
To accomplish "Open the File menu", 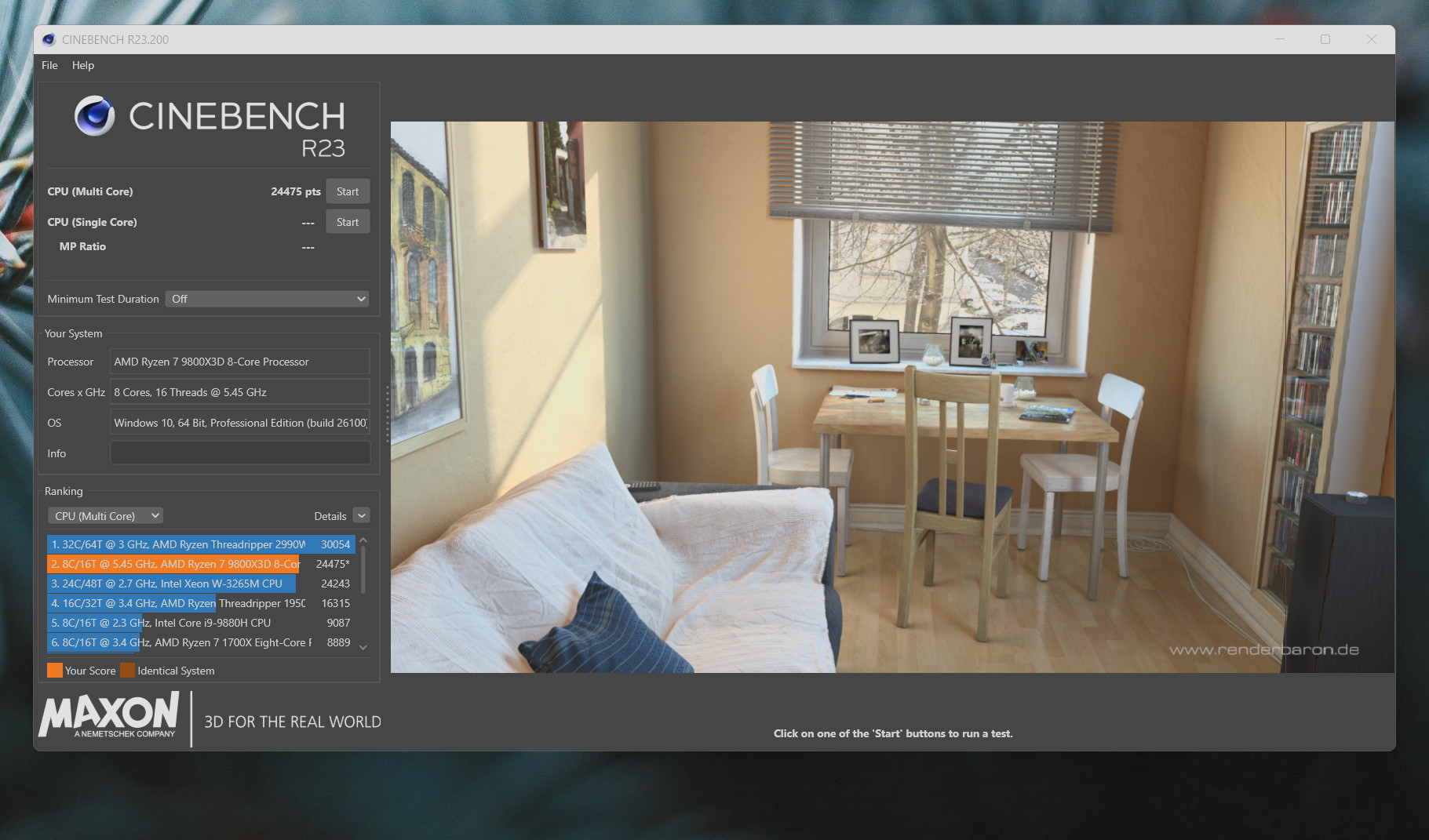I will point(49,65).
